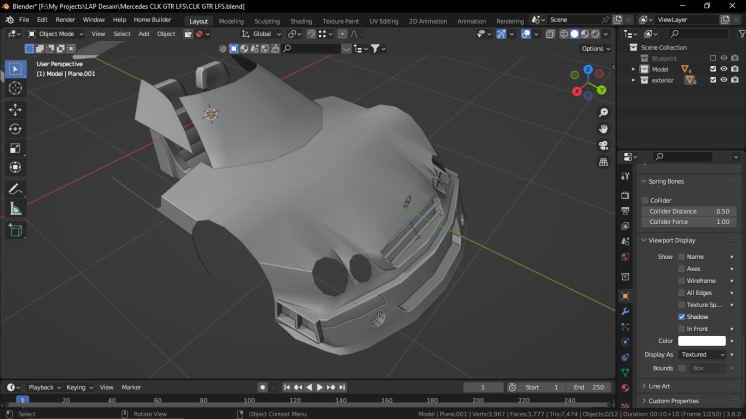Click the white viewport Color swatch
Viewport: 746px width, 419px height.
[702, 341]
